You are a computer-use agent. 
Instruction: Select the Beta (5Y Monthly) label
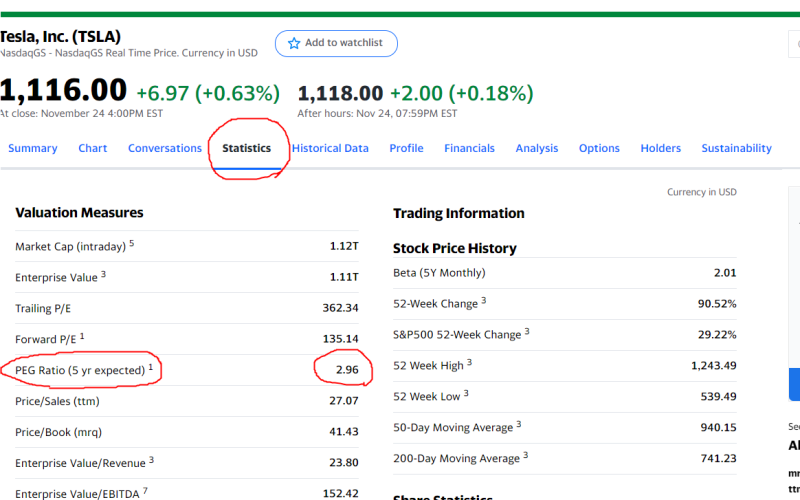coord(439,273)
